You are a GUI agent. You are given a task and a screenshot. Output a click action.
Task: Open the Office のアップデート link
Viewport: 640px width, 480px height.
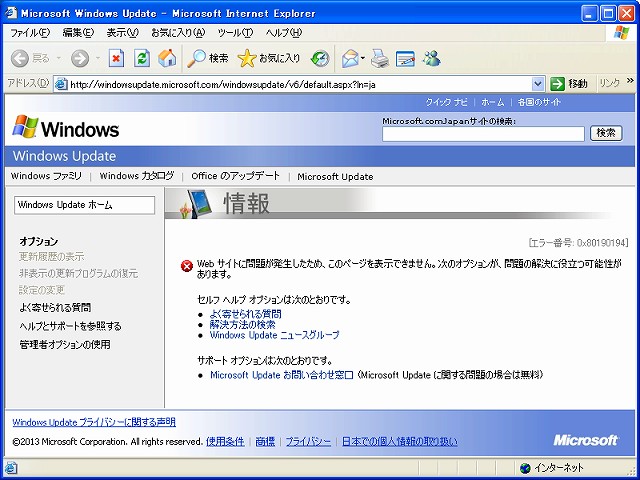pyautogui.click(x=236, y=176)
